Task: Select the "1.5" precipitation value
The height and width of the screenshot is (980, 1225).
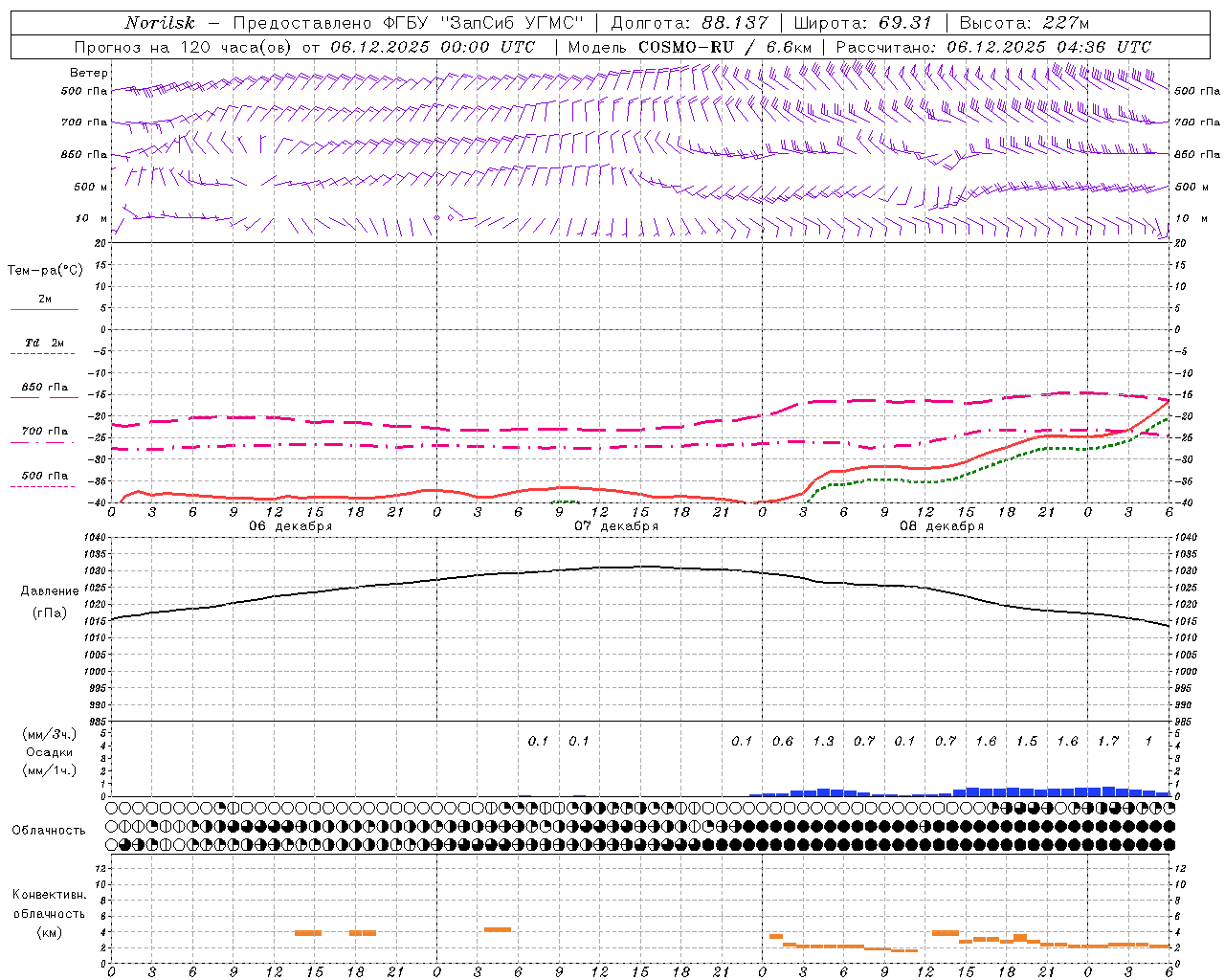Action: coord(1027,741)
